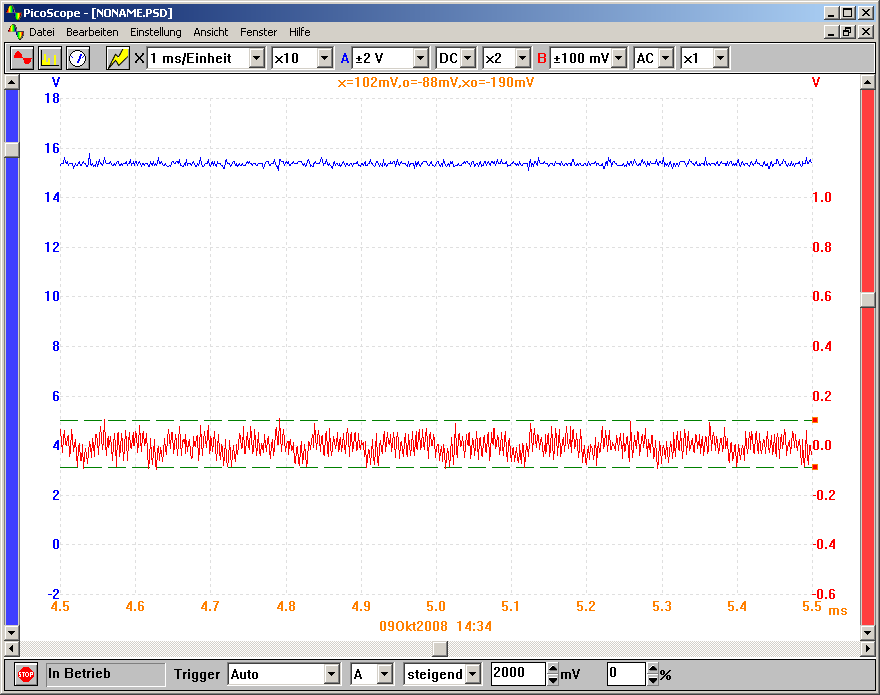The image size is (880, 695).
Task: Increase the trigger level in mV using up arrow
Action: point(553,668)
